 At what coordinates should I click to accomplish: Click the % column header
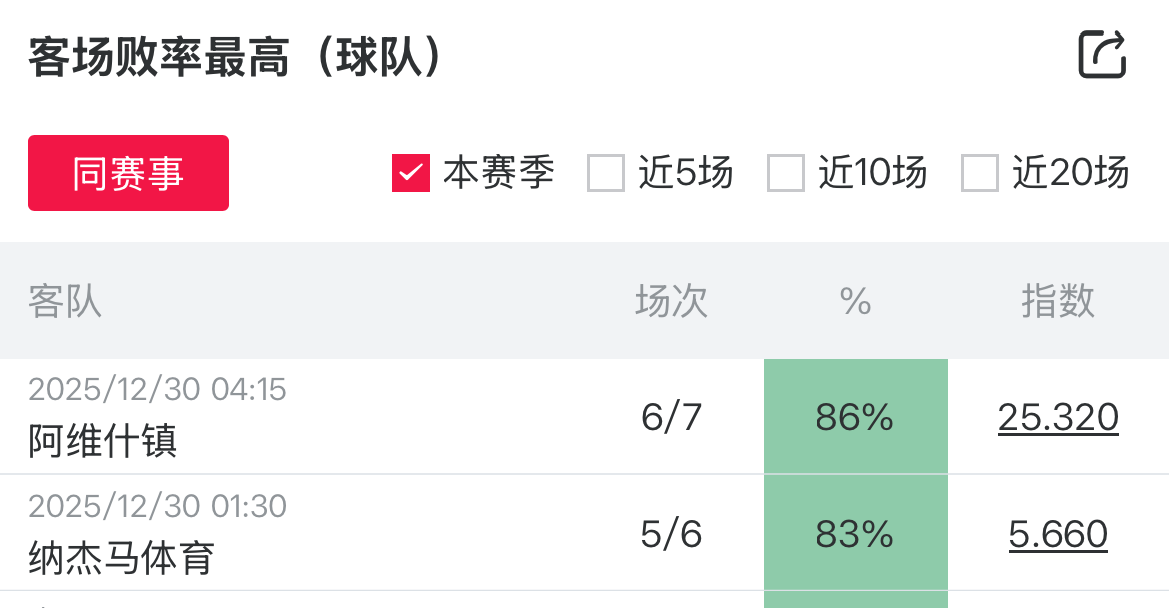click(855, 301)
